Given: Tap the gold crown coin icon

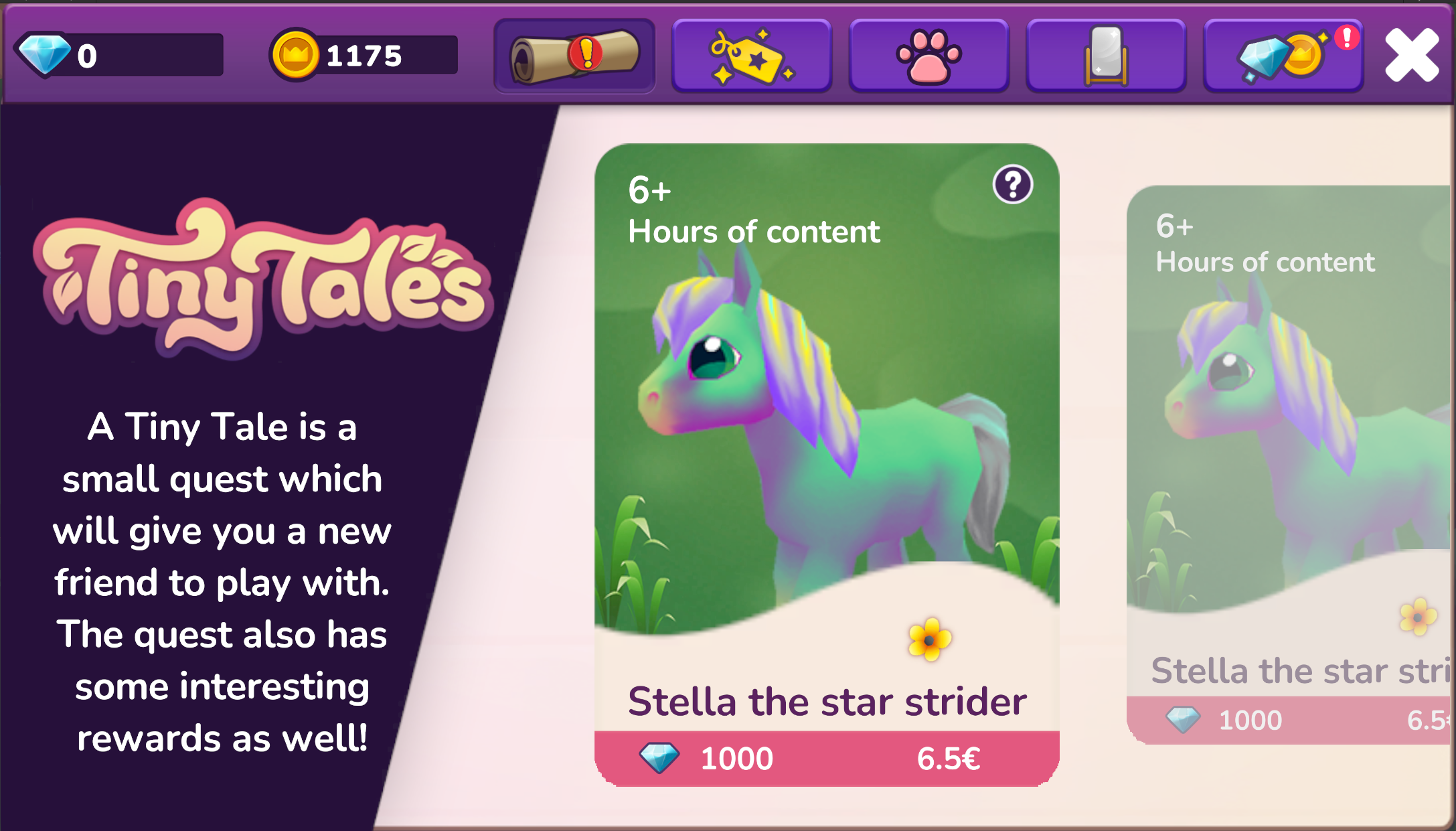Looking at the screenshot, I should pos(295,55).
